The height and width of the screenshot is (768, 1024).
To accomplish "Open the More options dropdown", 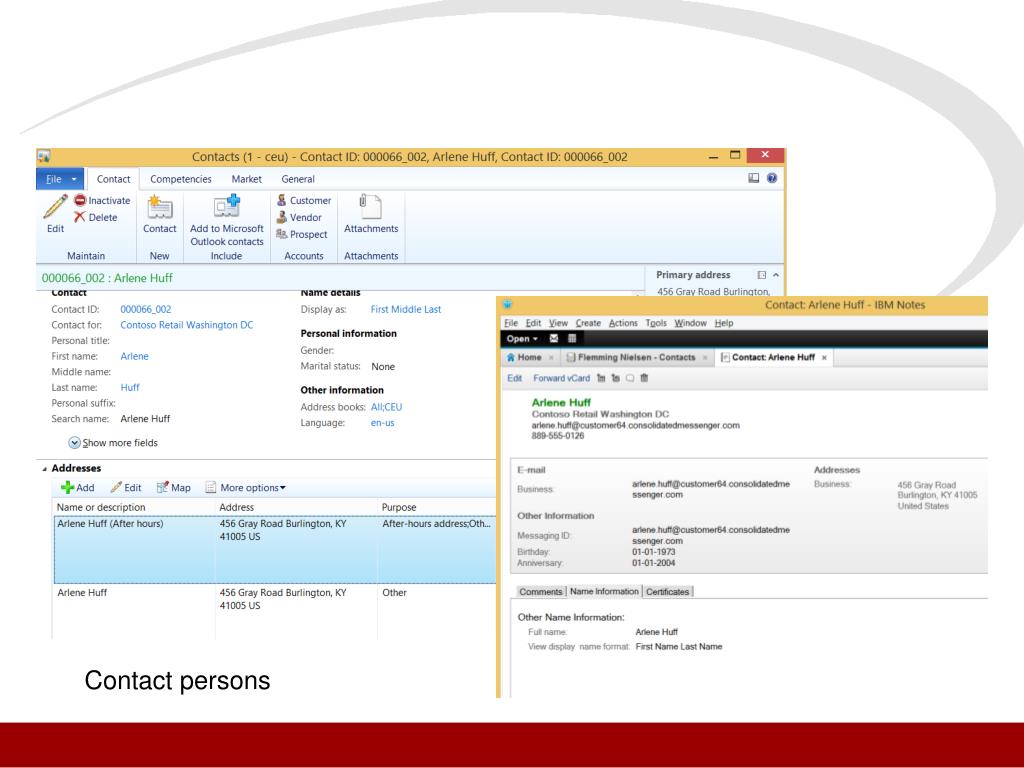I will tap(246, 488).
